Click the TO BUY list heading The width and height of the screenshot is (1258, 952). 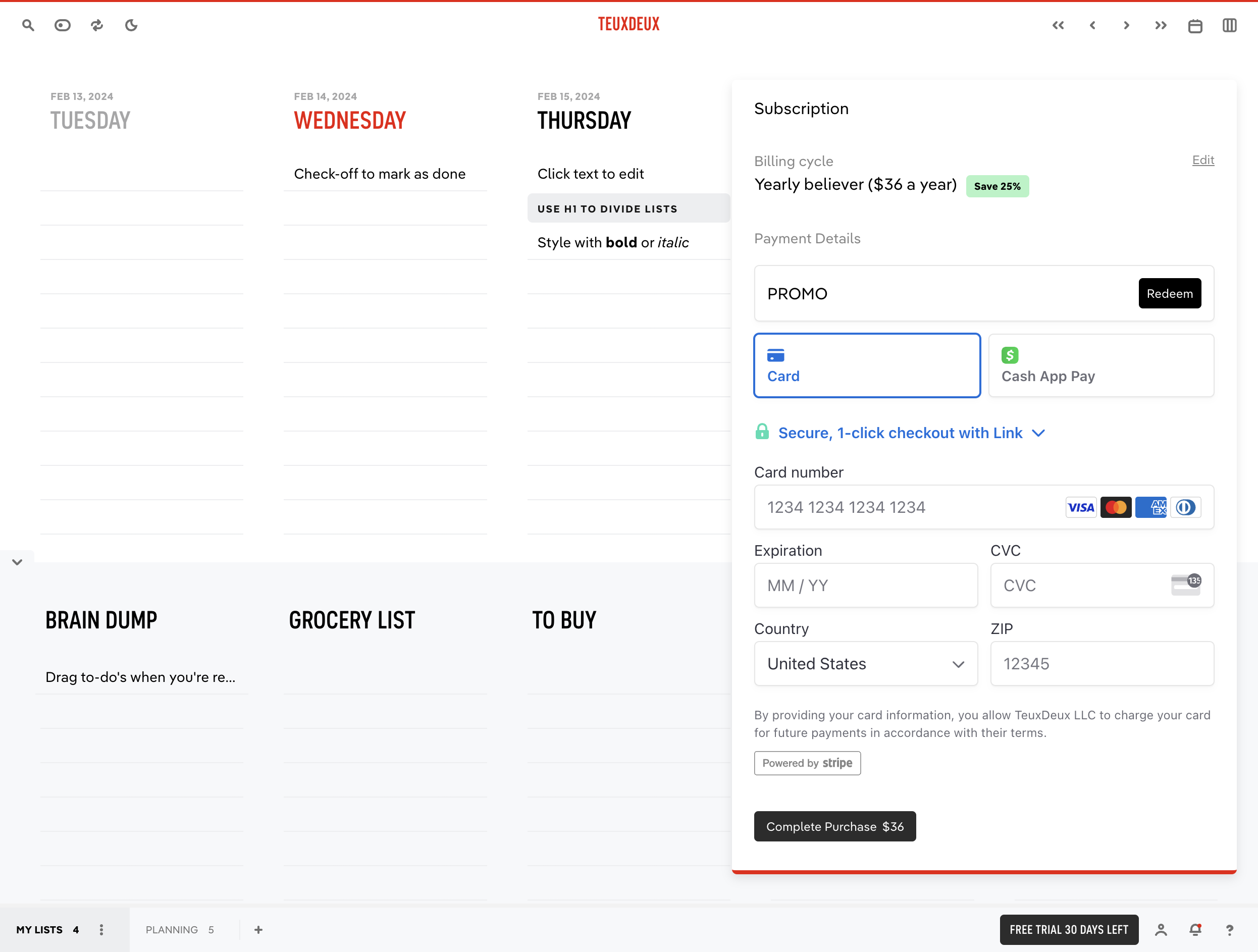[563, 620]
